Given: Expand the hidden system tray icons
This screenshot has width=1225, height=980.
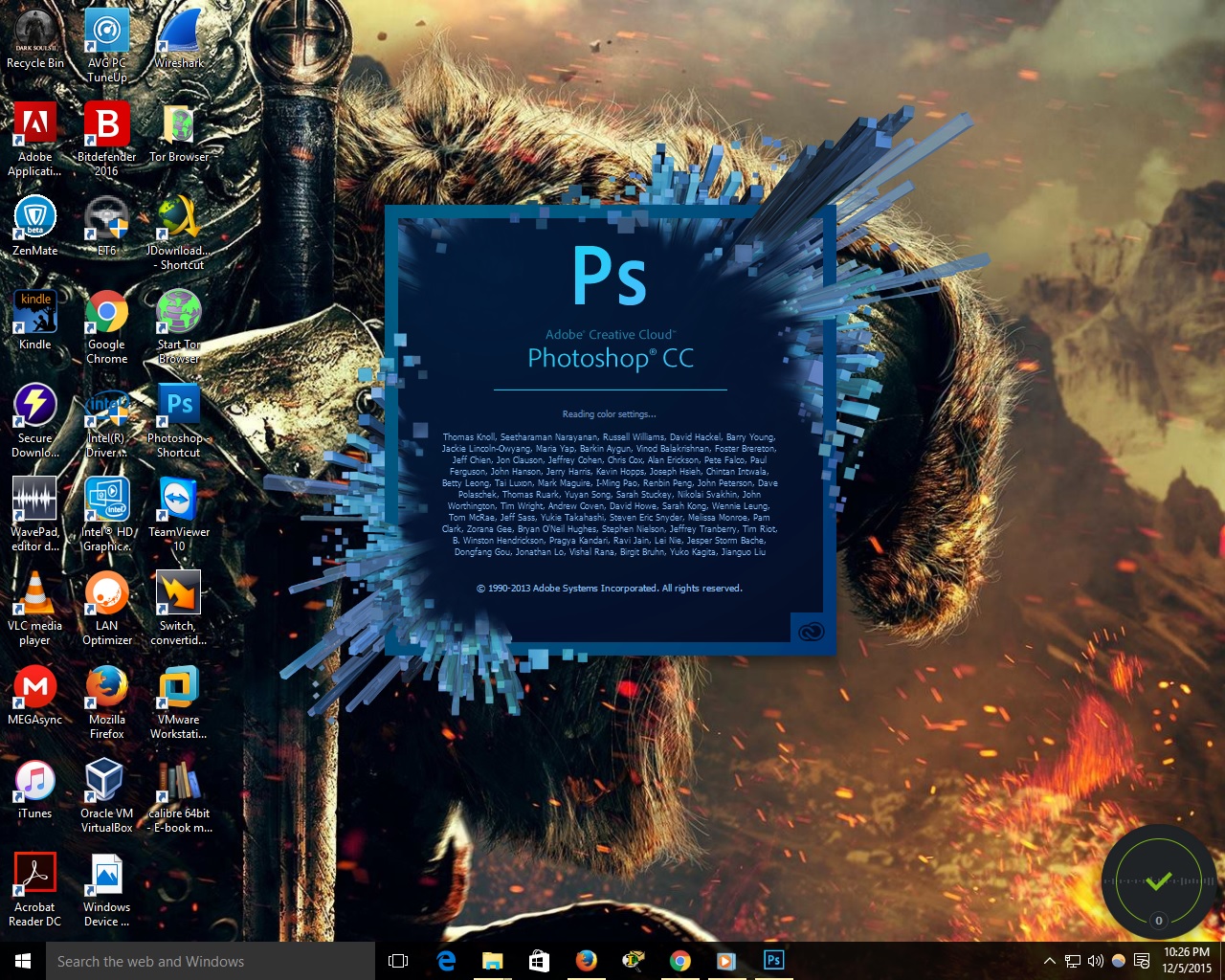Looking at the screenshot, I should (1050, 961).
